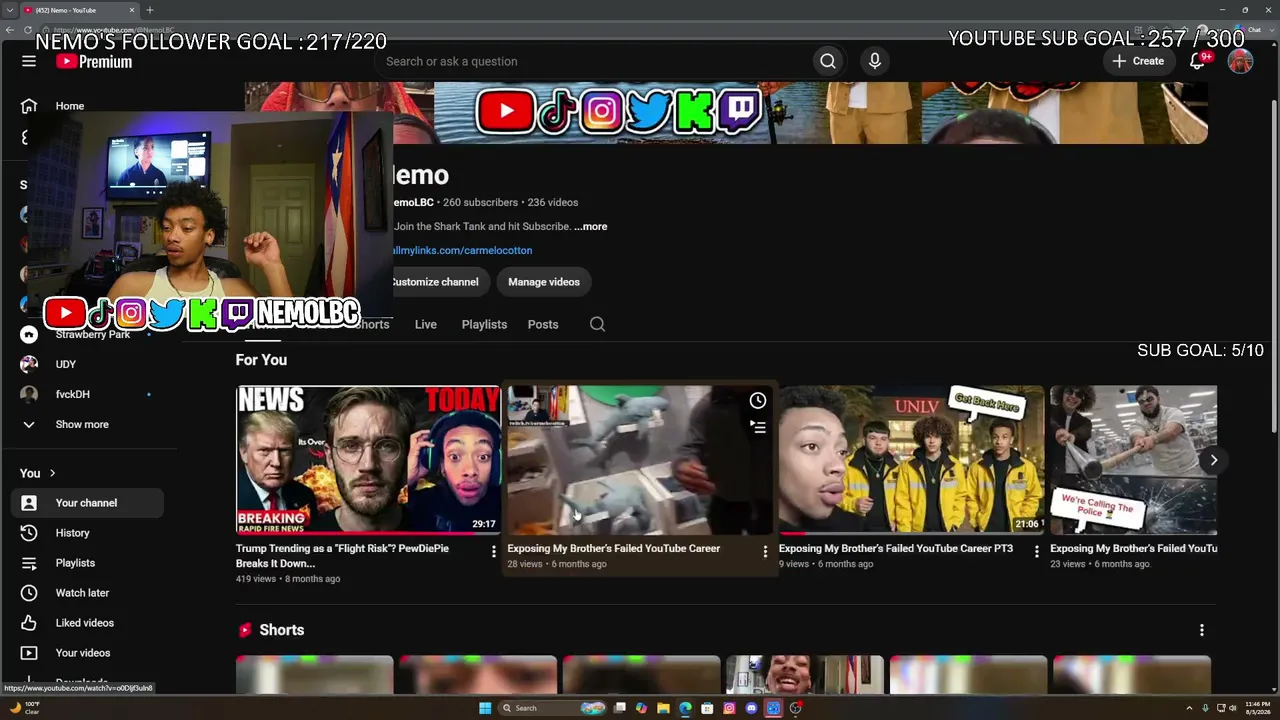This screenshot has width=1280, height=720.
Task: Show hidden system tray icons
Action: 1189,708
